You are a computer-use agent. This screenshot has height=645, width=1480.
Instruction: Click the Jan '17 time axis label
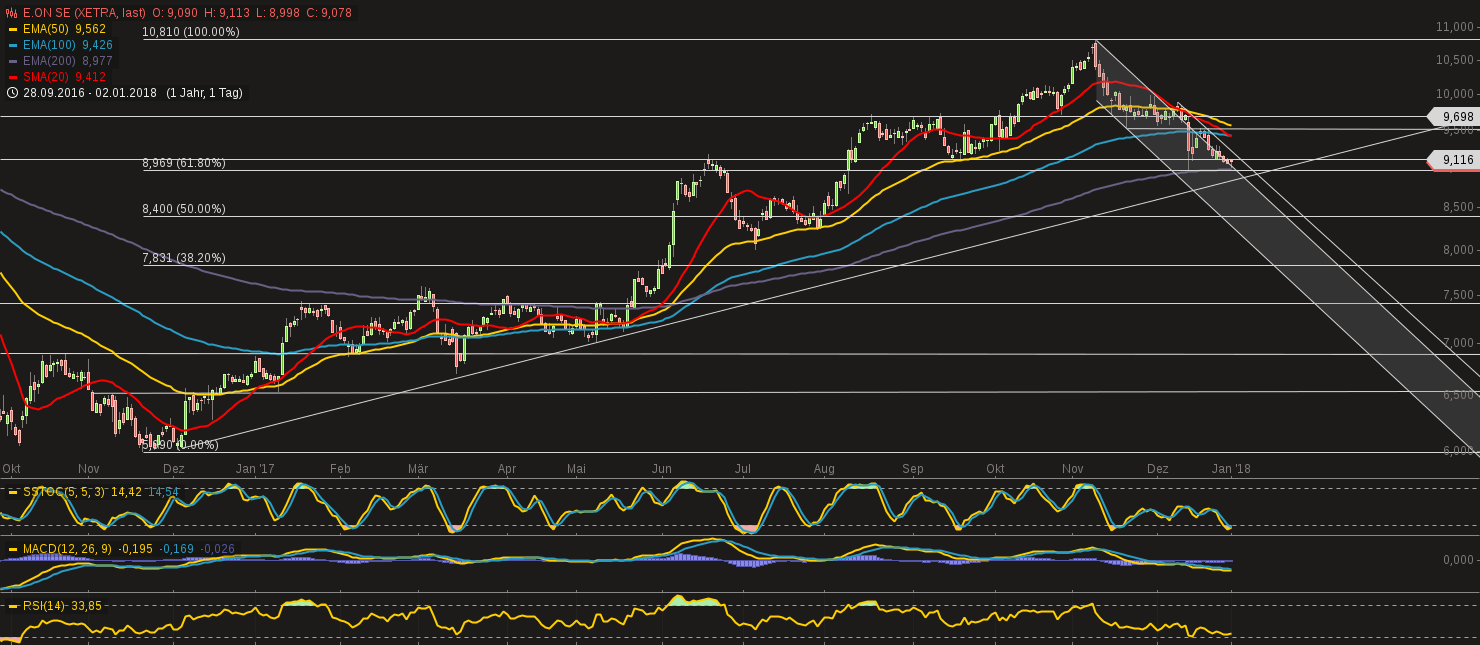(x=255, y=468)
